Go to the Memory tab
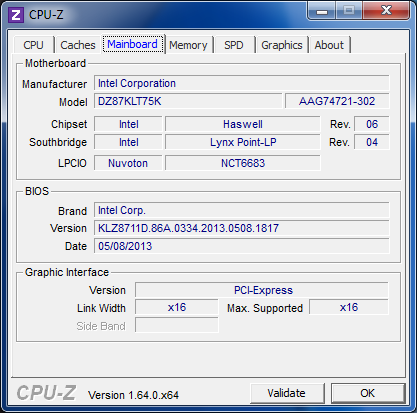 pos(188,45)
